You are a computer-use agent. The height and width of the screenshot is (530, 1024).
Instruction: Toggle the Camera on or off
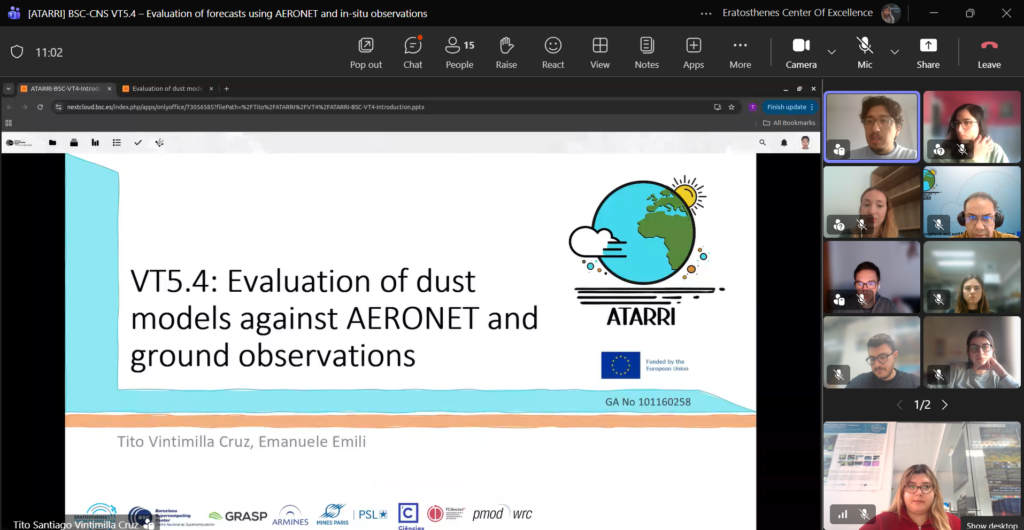click(801, 52)
